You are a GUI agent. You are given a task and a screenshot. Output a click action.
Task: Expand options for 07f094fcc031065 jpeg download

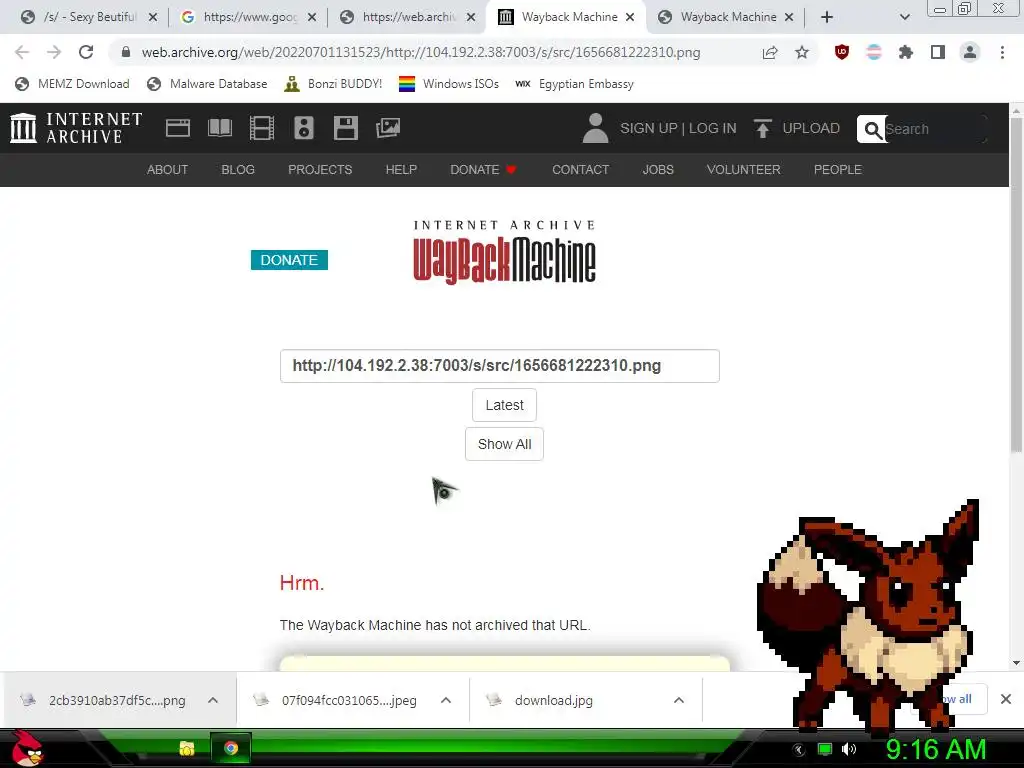tap(446, 700)
